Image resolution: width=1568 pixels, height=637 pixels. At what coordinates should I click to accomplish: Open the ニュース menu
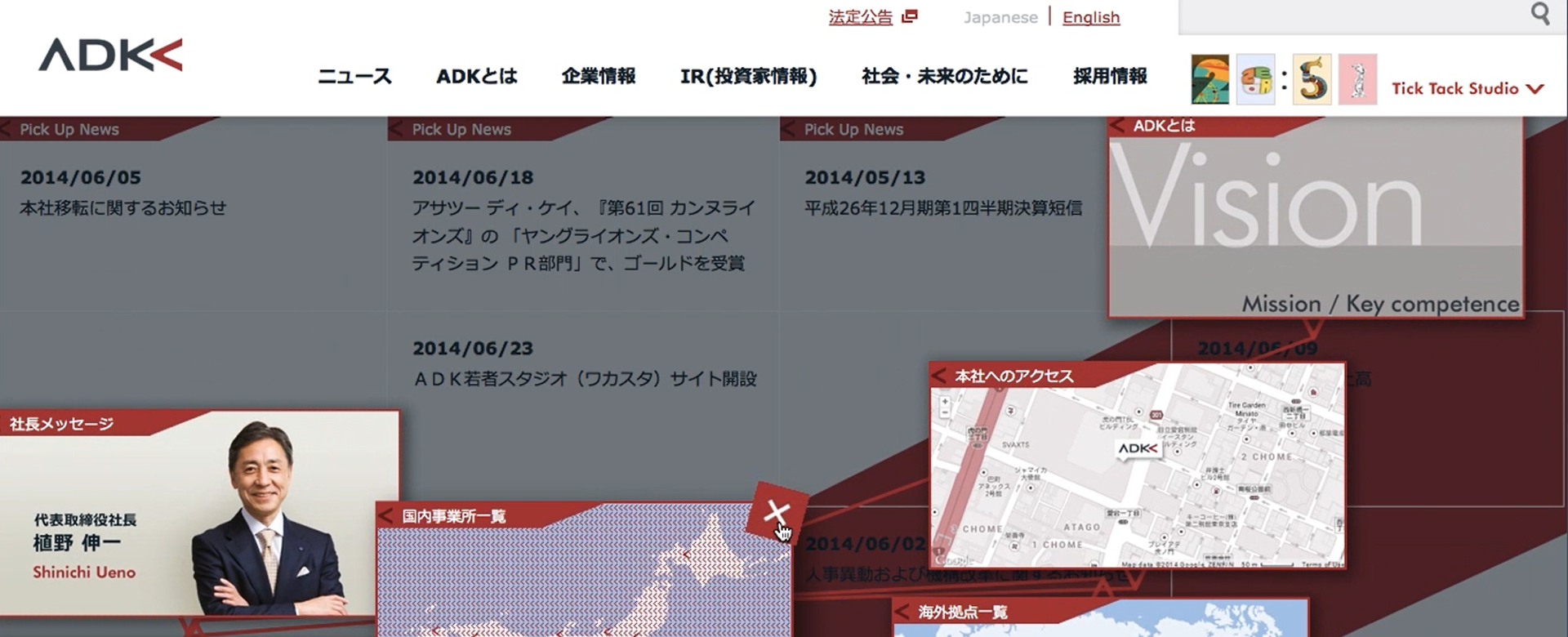click(x=354, y=76)
